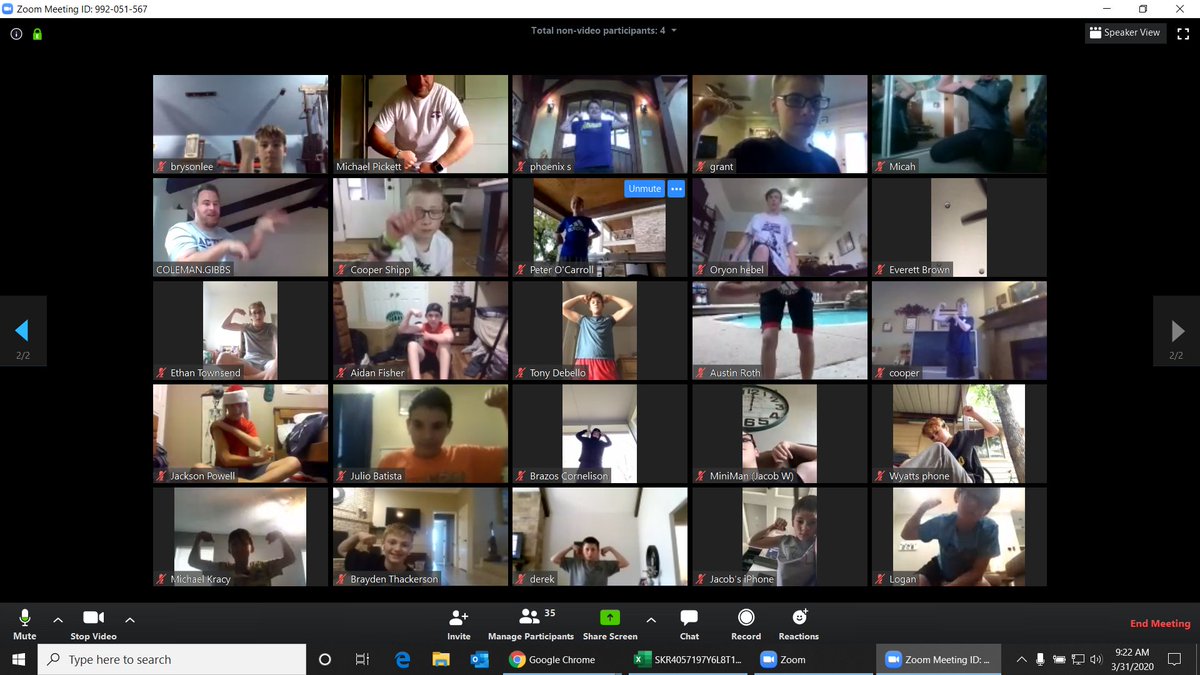Select MiniMan (Jacob W) video tile
1200x675 pixels.
coord(780,433)
